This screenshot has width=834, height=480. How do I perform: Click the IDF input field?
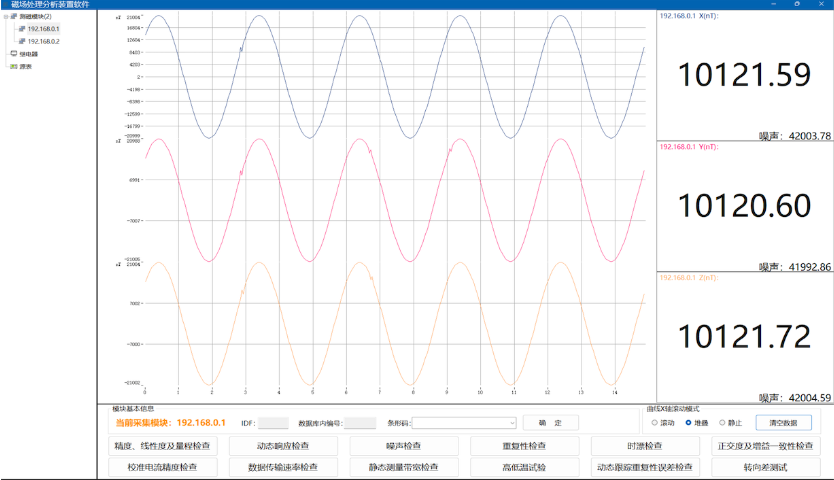pos(273,423)
